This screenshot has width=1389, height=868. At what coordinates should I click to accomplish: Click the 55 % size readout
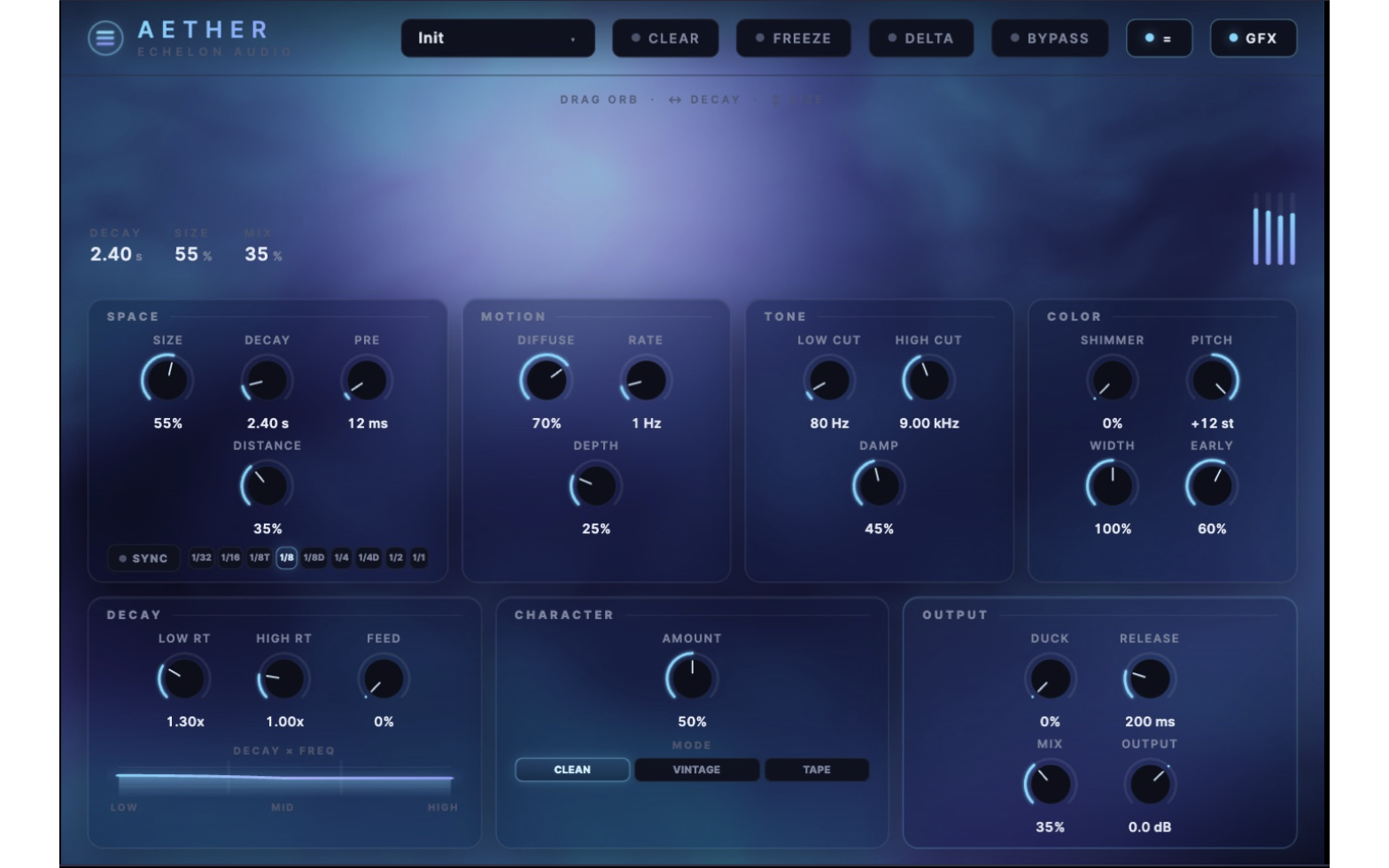coord(193,254)
